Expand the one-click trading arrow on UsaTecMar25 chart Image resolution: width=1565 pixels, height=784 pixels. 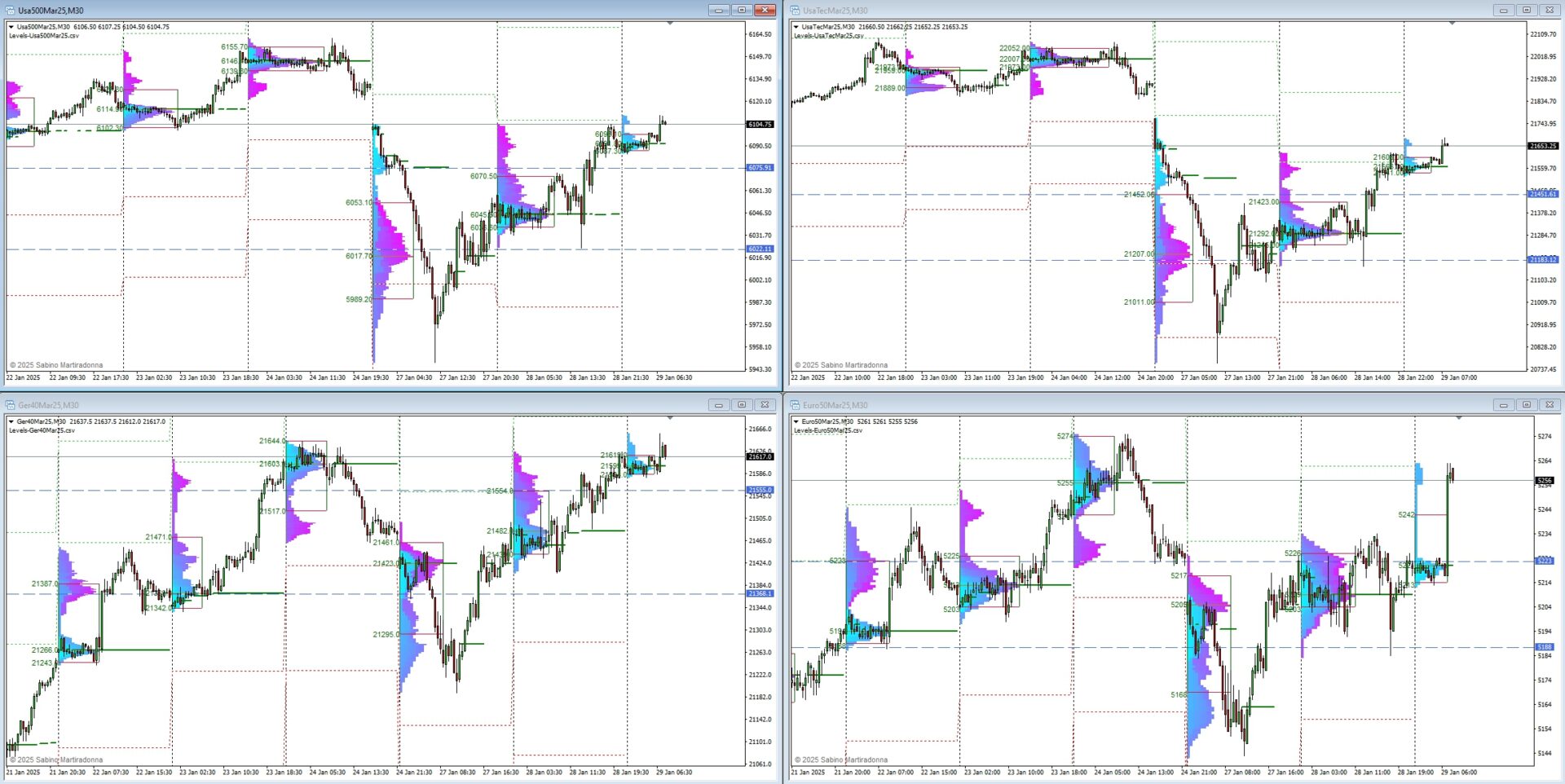point(796,27)
